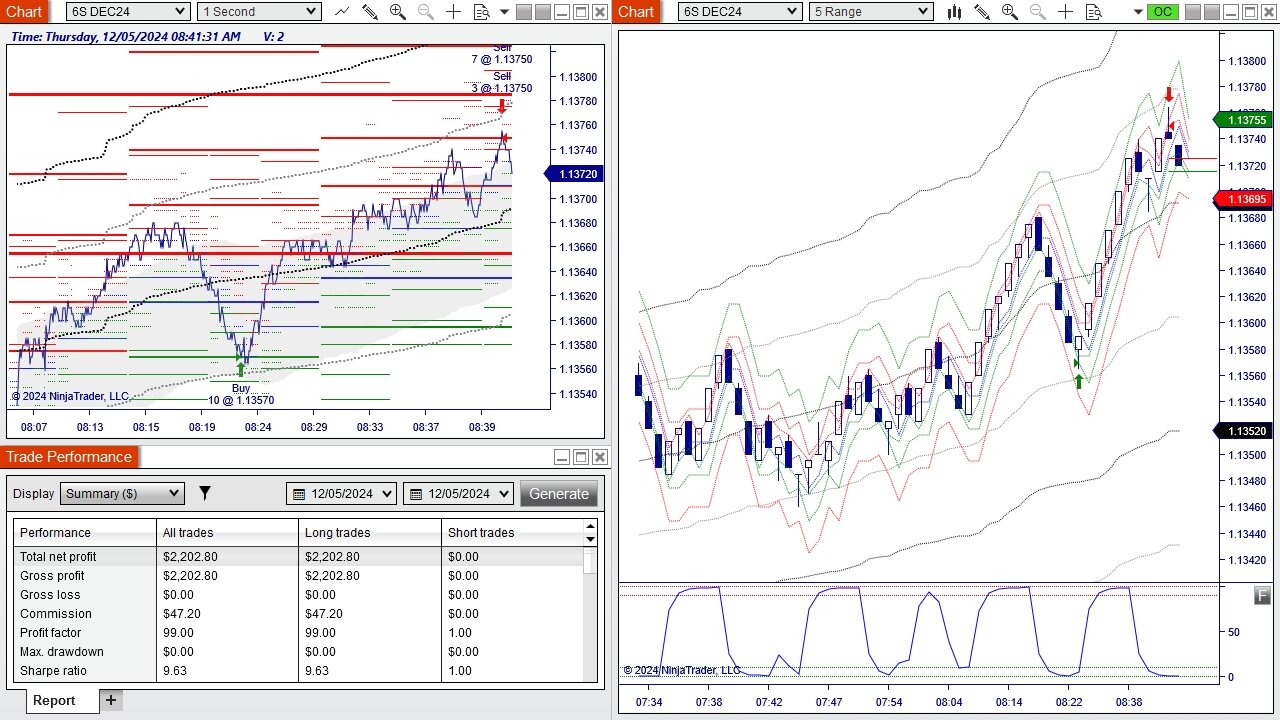Open data box icon in right chart toolbar
The width and height of the screenshot is (1280, 720).
(x=1093, y=11)
